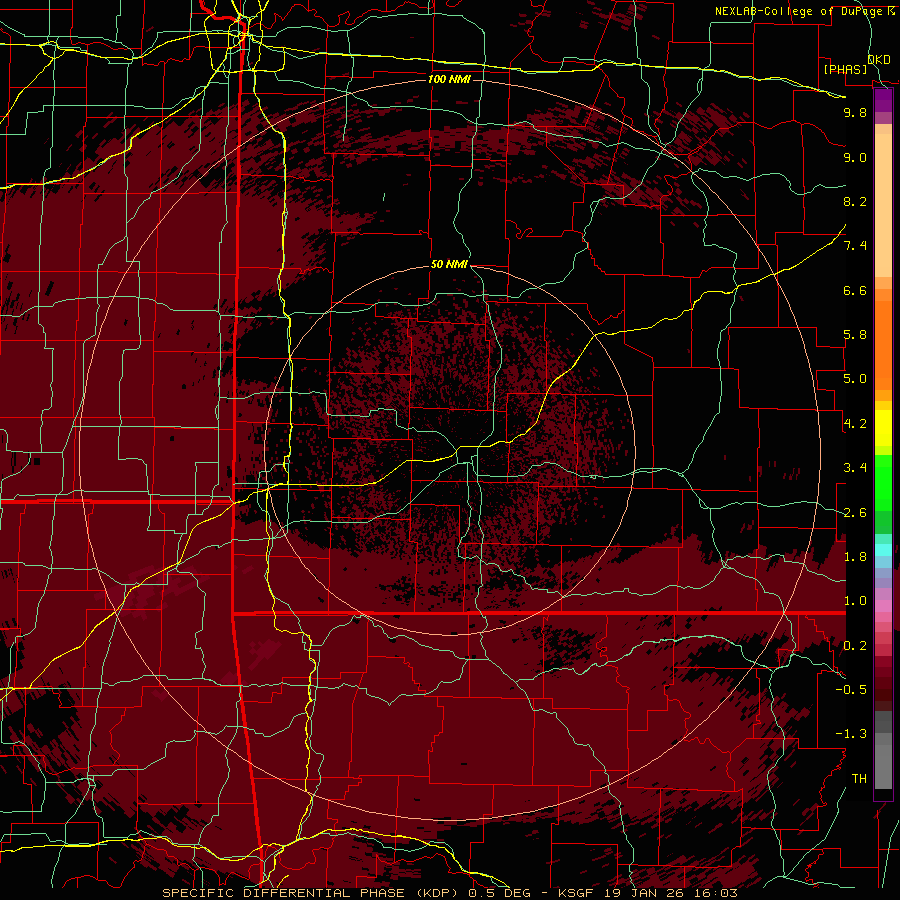Click the cyan color bar segment
The height and width of the screenshot is (900, 900).
883,550
